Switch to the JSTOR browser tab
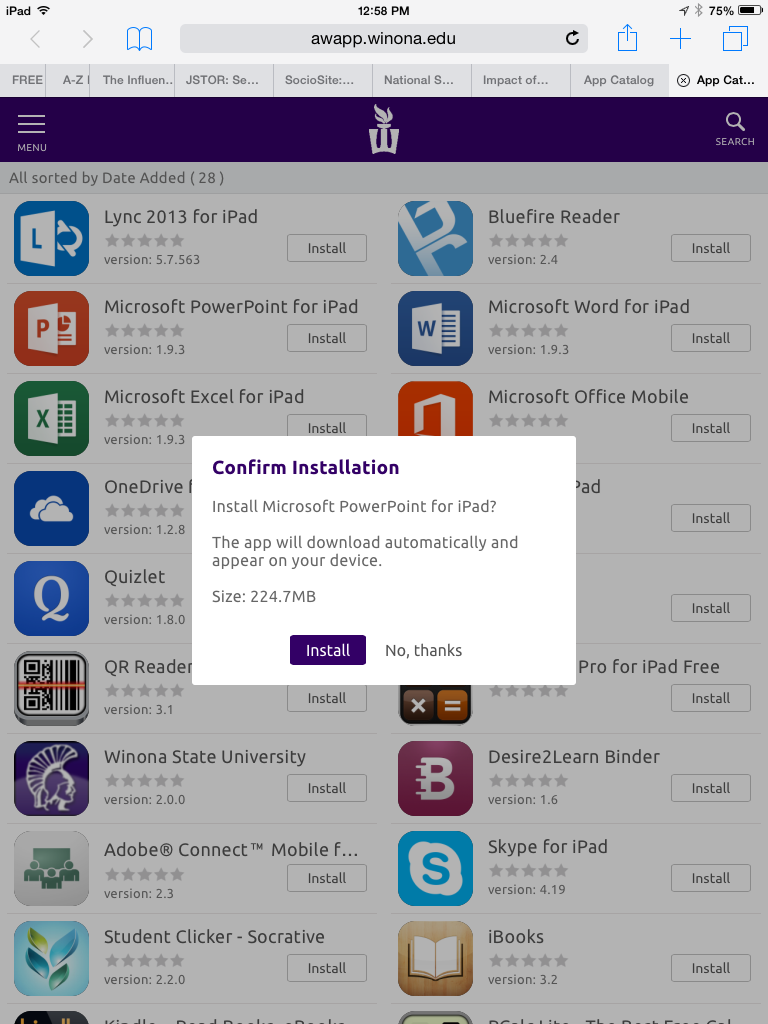Image resolution: width=768 pixels, height=1024 pixels. (x=222, y=80)
